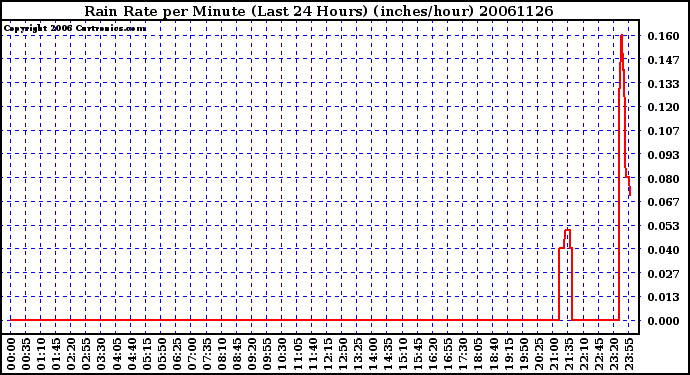Click the 11:40 time label
Screen dimensions: 690x375
pos(312,354)
